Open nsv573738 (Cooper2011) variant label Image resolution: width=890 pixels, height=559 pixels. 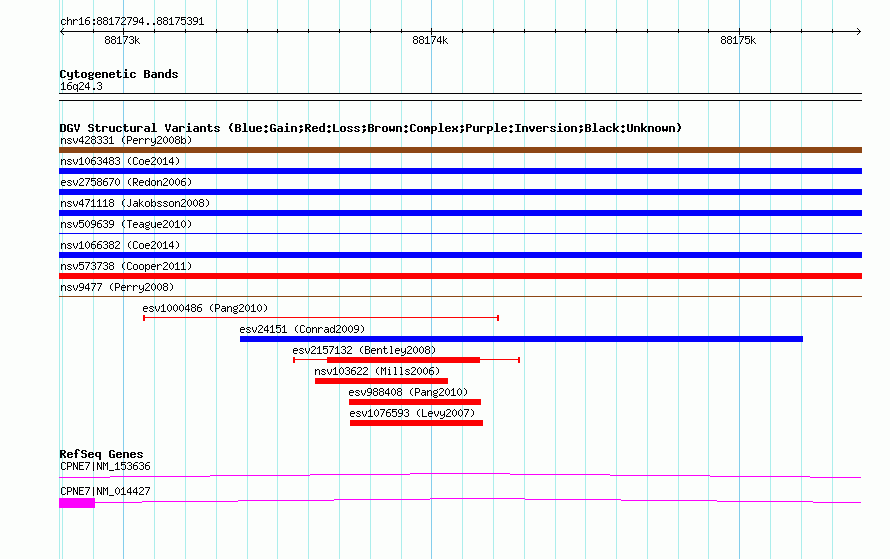(126, 266)
